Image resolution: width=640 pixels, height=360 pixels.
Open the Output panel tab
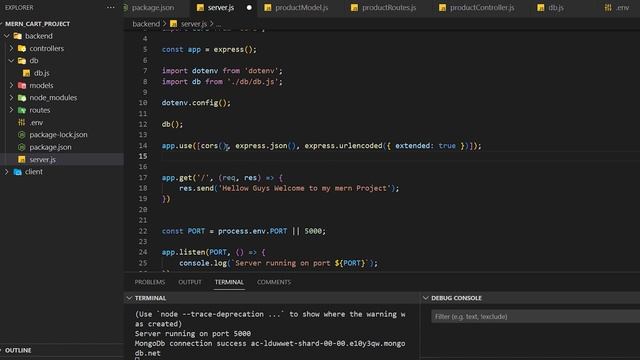190,282
